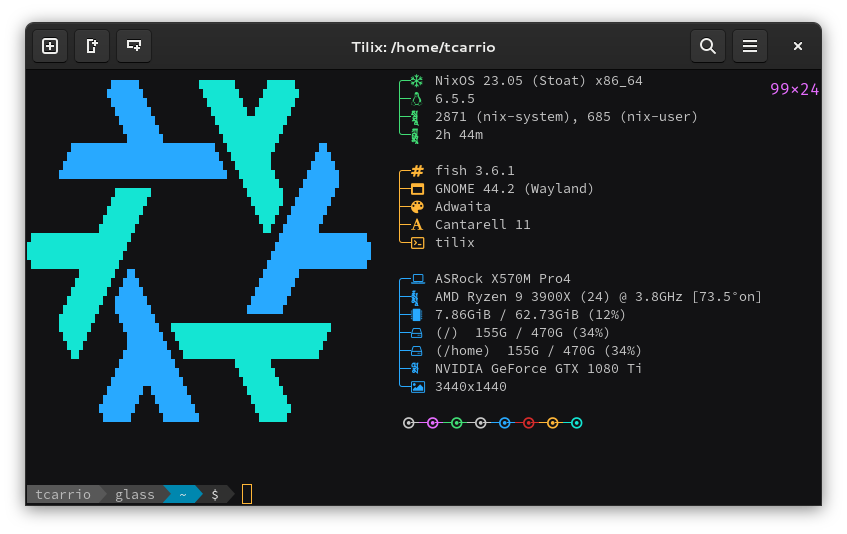
Task: Click the Adwaita palette icon
Action: click(418, 207)
